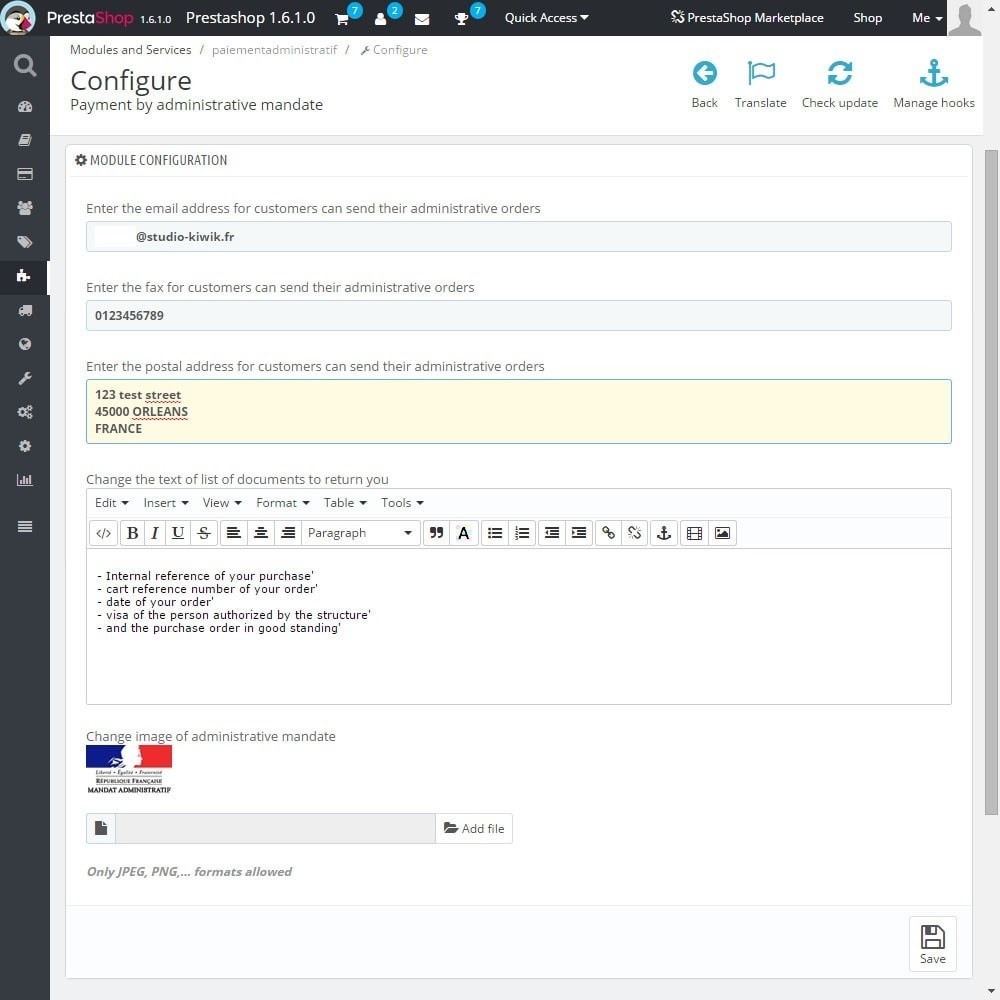Viewport: 1000px width, 1000px height.
Task: Focus the fax number field
Action: point(518,316)
